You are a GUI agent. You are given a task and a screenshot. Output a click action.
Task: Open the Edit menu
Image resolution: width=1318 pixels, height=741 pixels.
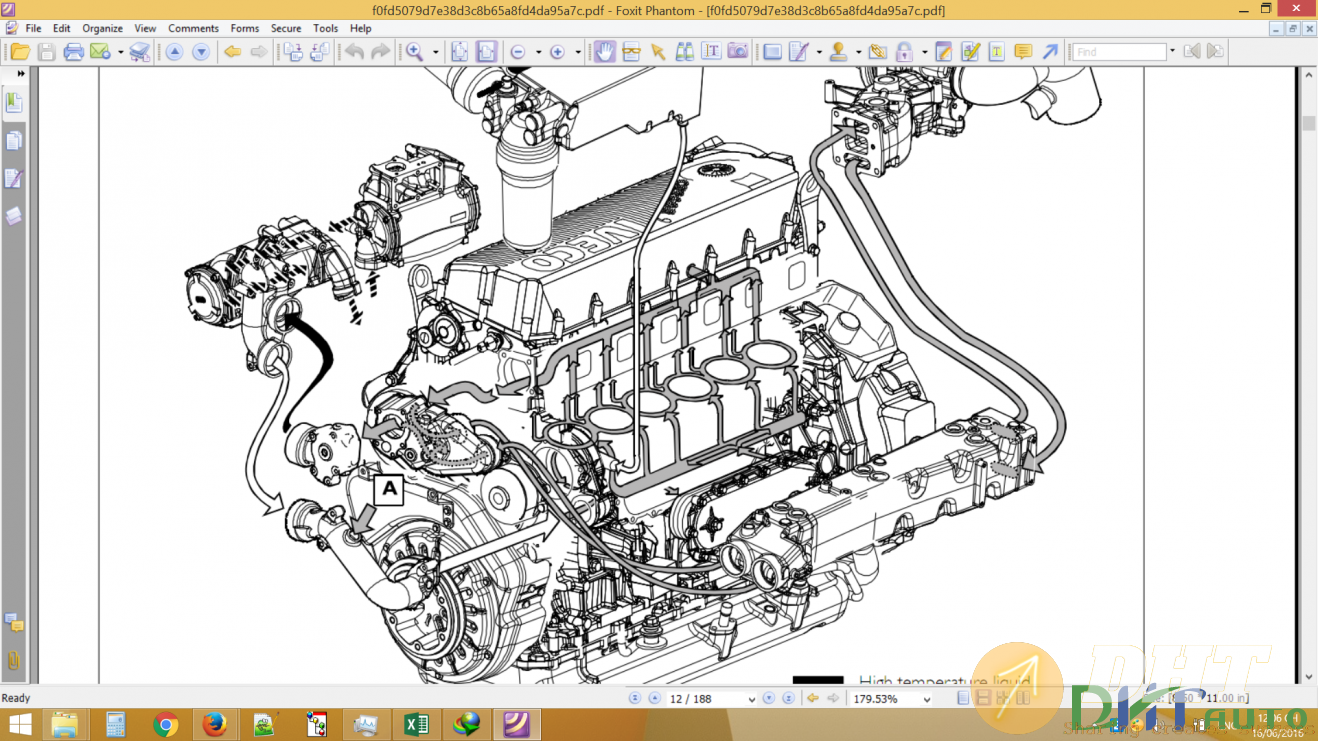click(x=62, y=28)
